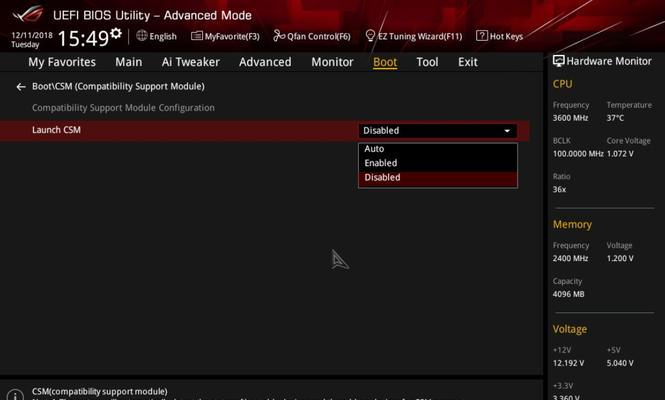The width and height of the screenshot is (665, 400).
Task: Click Memory capacity value 4096 MB
Action: pos(568,294)
